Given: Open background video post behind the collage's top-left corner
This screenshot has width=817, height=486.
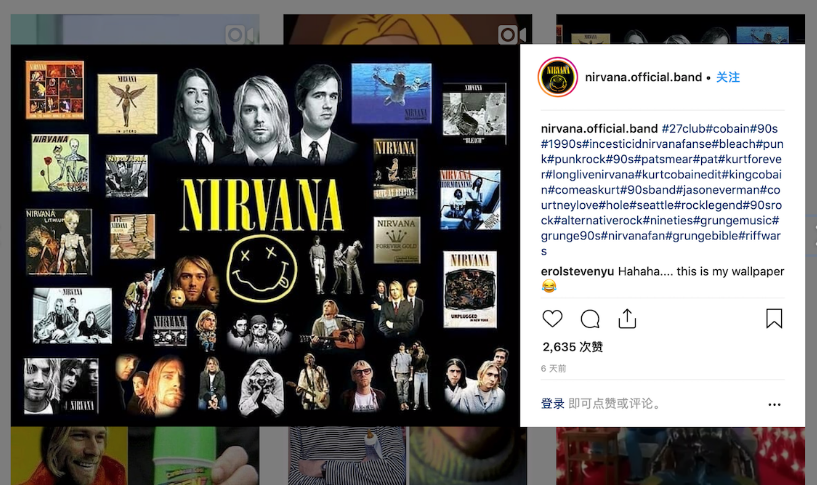Looking at the screenshot, I should point(135,30).
